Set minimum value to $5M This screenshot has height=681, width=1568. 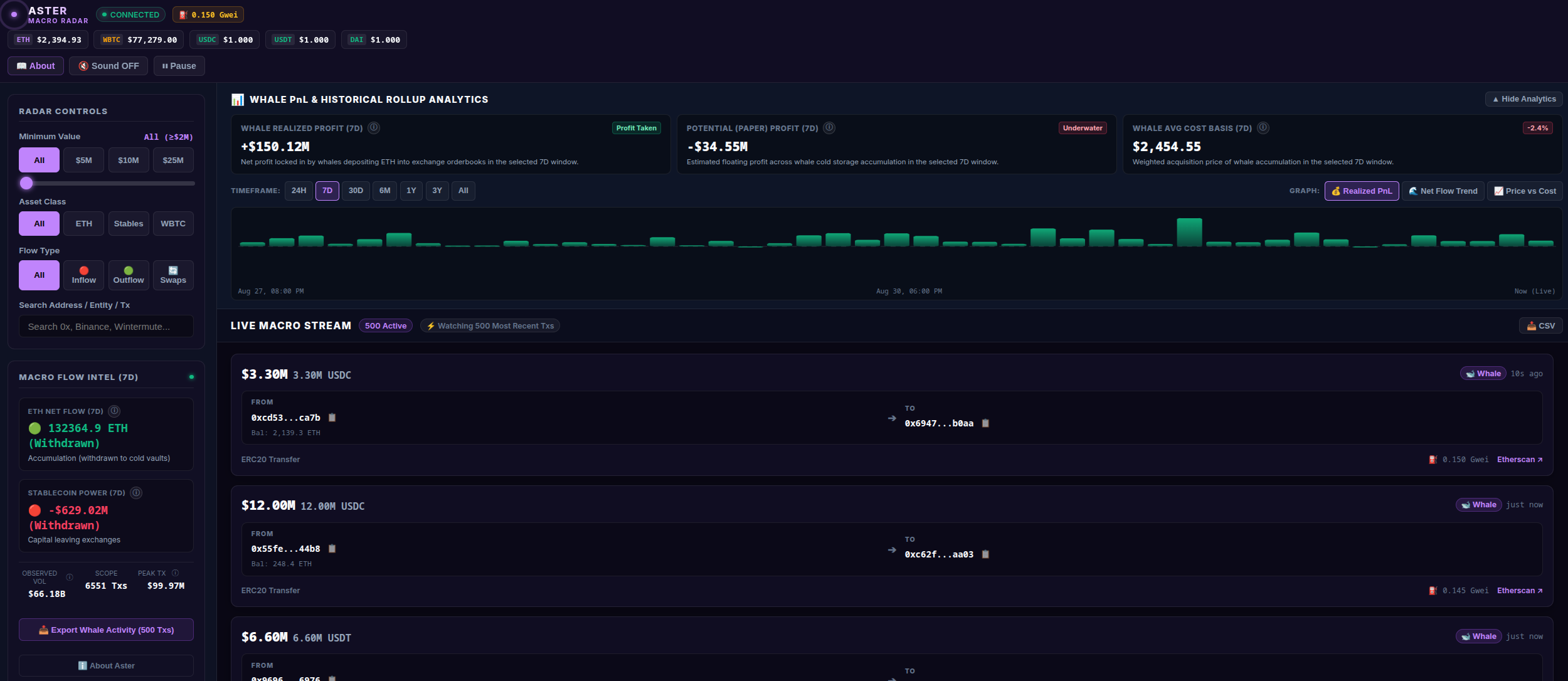[84, 160]
